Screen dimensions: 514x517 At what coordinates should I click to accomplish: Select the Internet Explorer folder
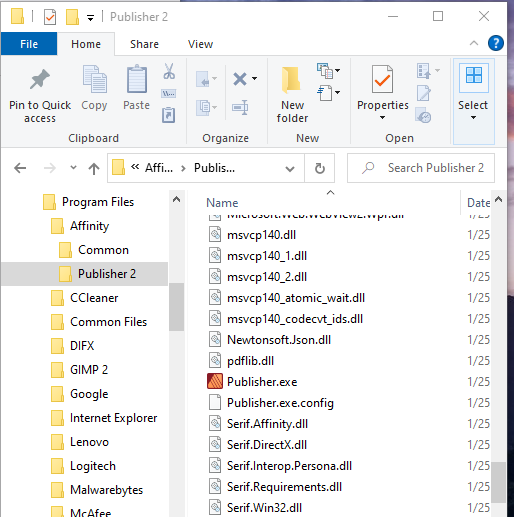pyautogui.click(x=113, y=418)
